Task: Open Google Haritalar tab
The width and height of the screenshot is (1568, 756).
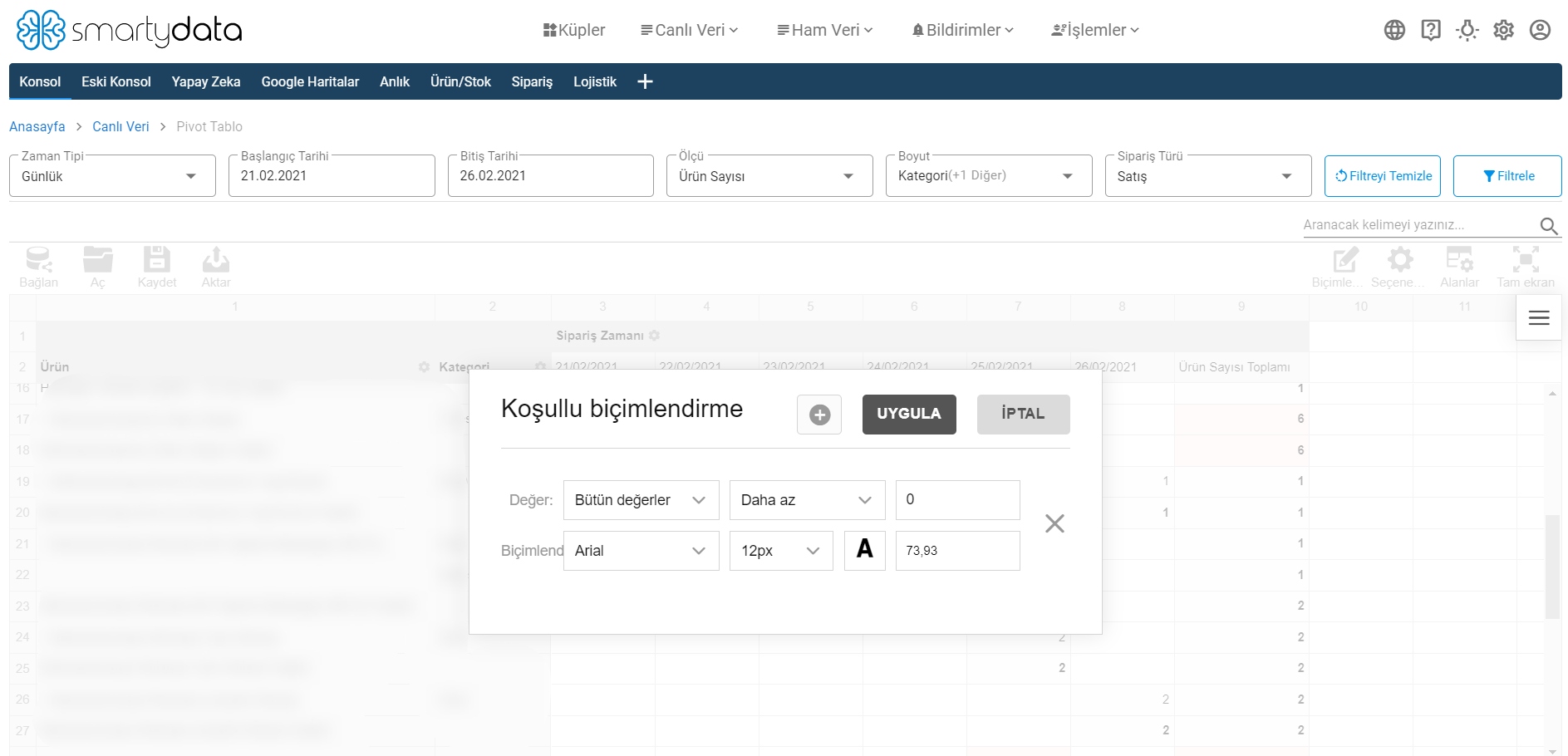Action: (x=310, y=81)
